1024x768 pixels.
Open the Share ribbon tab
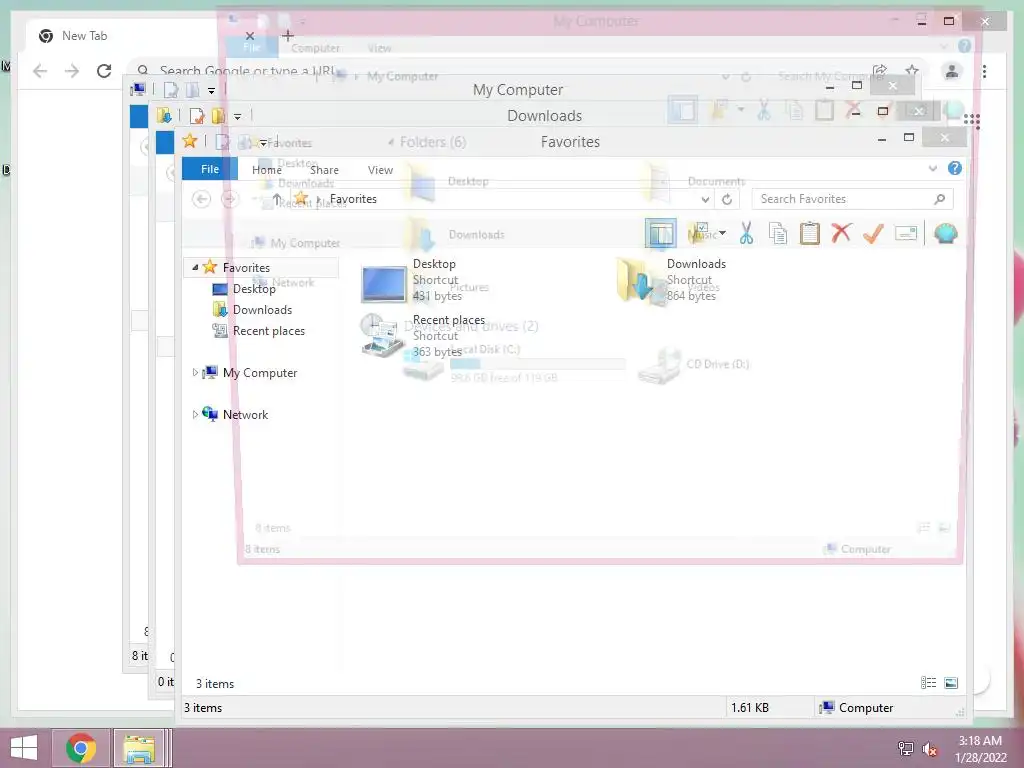pos(324,170)
